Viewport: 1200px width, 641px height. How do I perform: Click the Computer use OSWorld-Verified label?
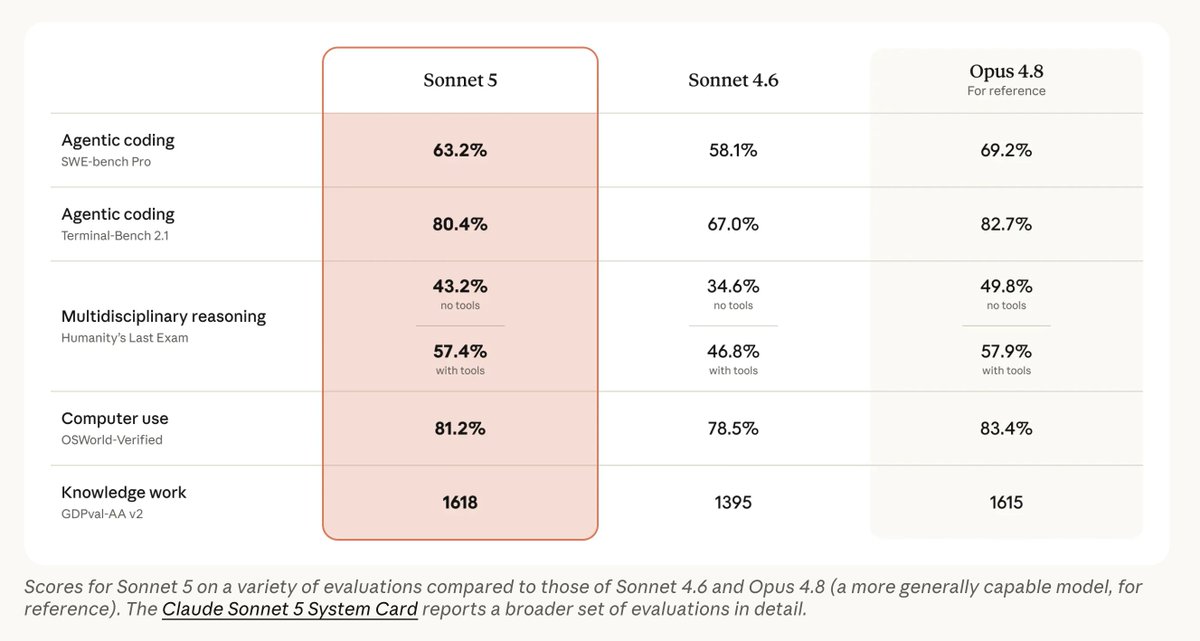tap(115, 428)
